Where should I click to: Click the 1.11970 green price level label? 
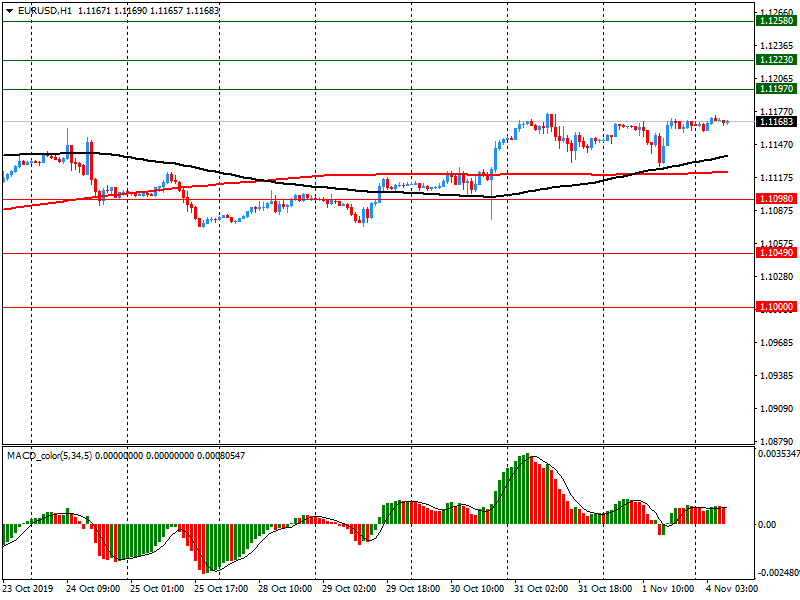[x=775, y=89]
